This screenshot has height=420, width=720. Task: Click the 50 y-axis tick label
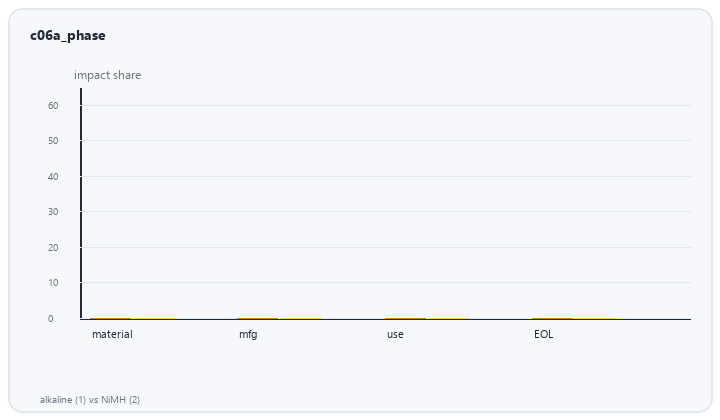53,141
